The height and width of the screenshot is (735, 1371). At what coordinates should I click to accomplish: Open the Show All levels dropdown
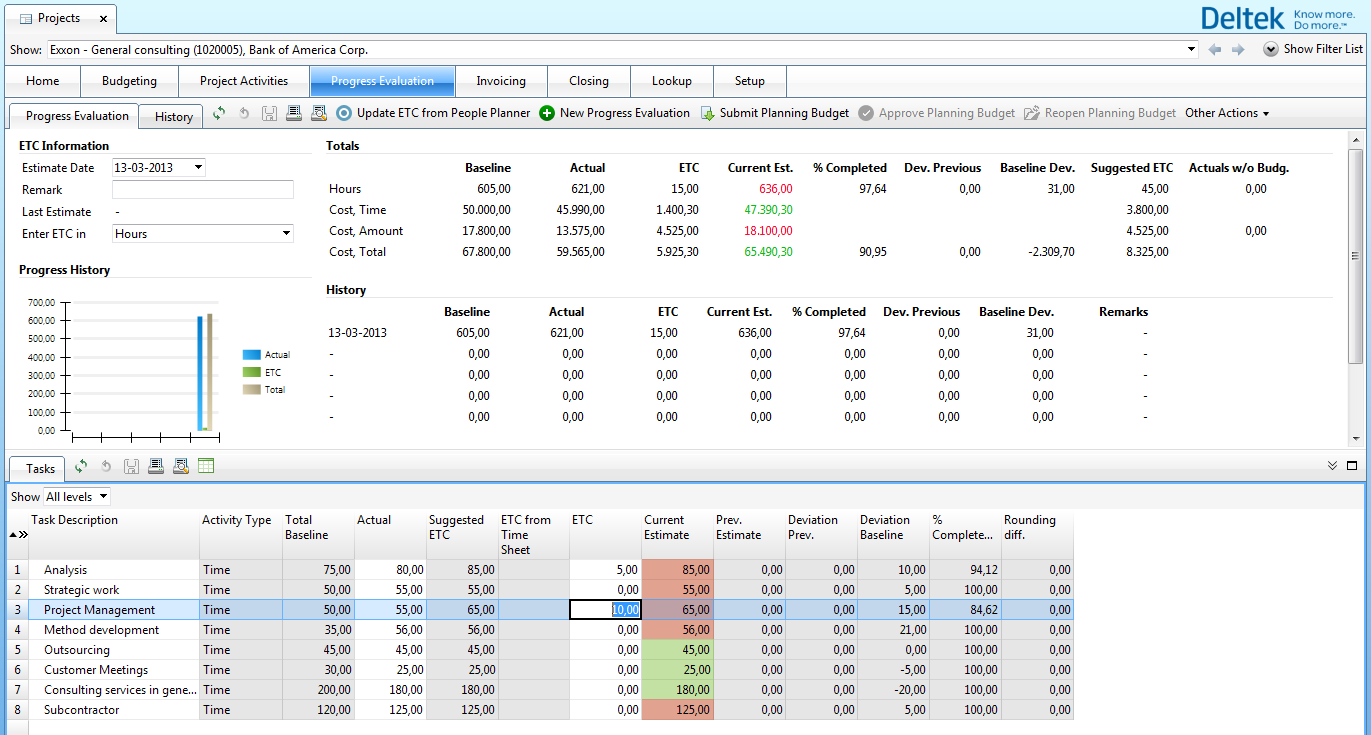[x=103, y=497]
